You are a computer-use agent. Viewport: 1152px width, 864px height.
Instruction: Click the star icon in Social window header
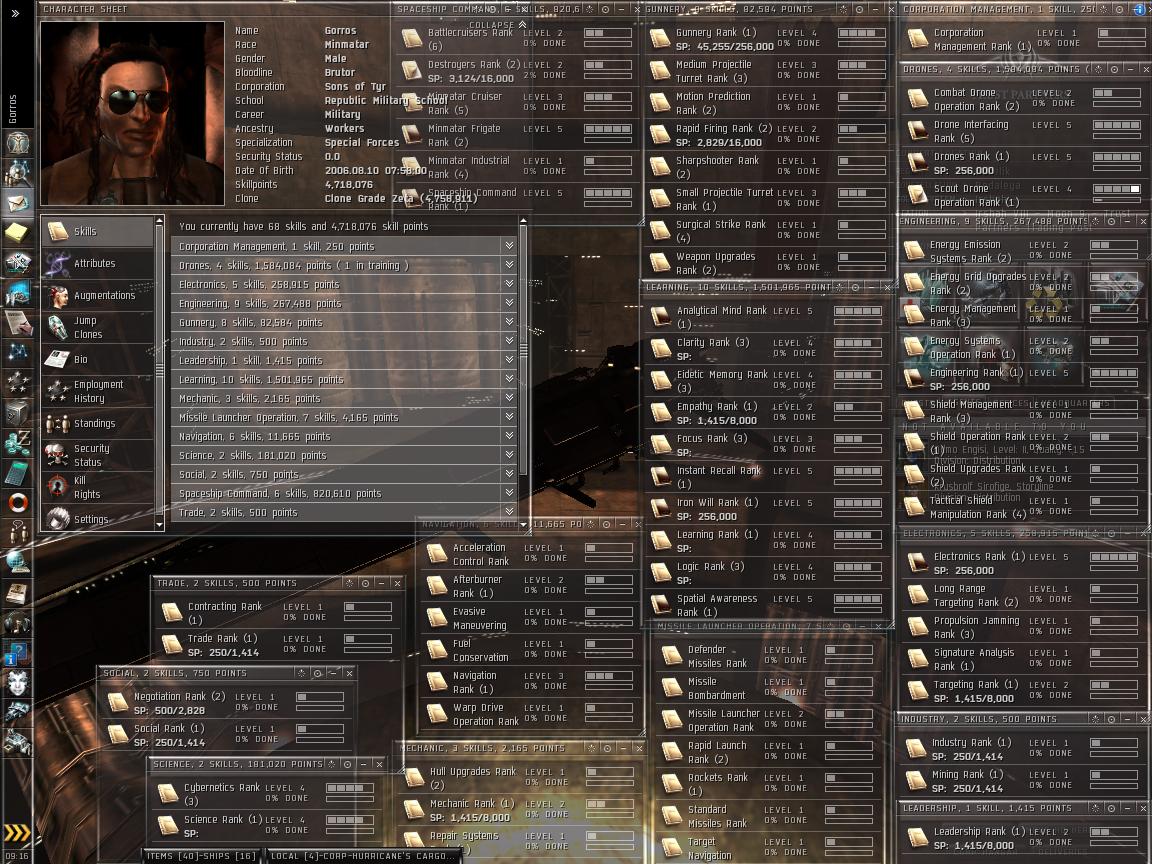[301, 673]
